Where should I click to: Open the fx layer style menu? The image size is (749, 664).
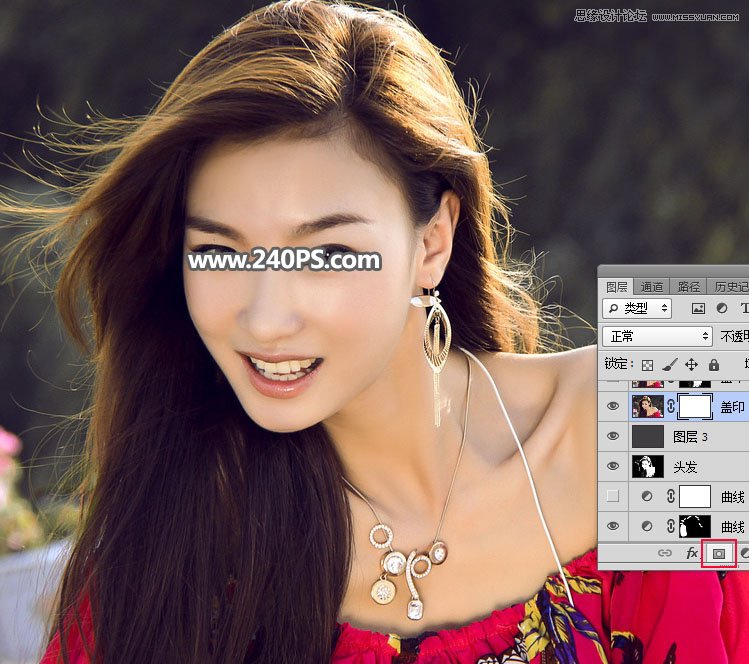click(x=691, y=553)
